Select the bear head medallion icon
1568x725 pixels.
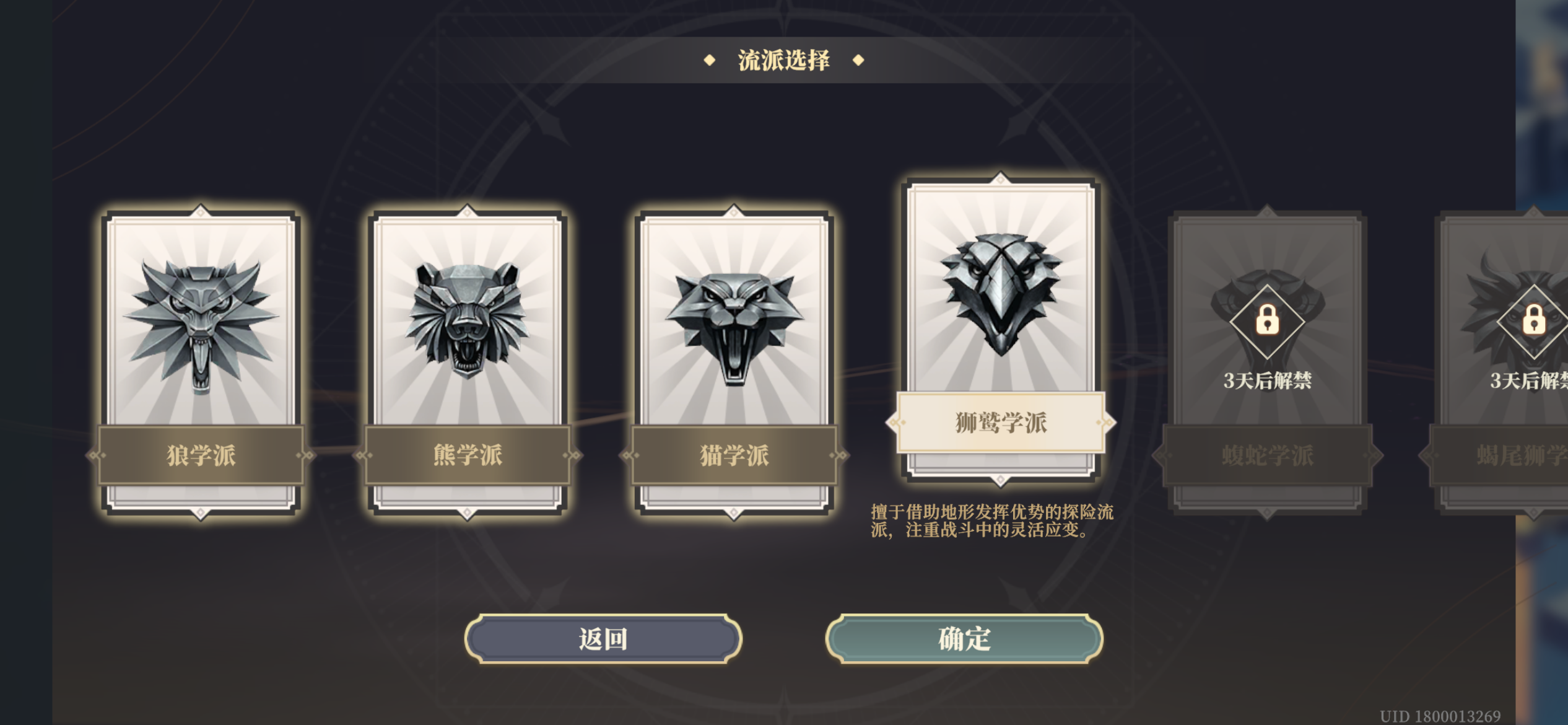coord(467,320)
